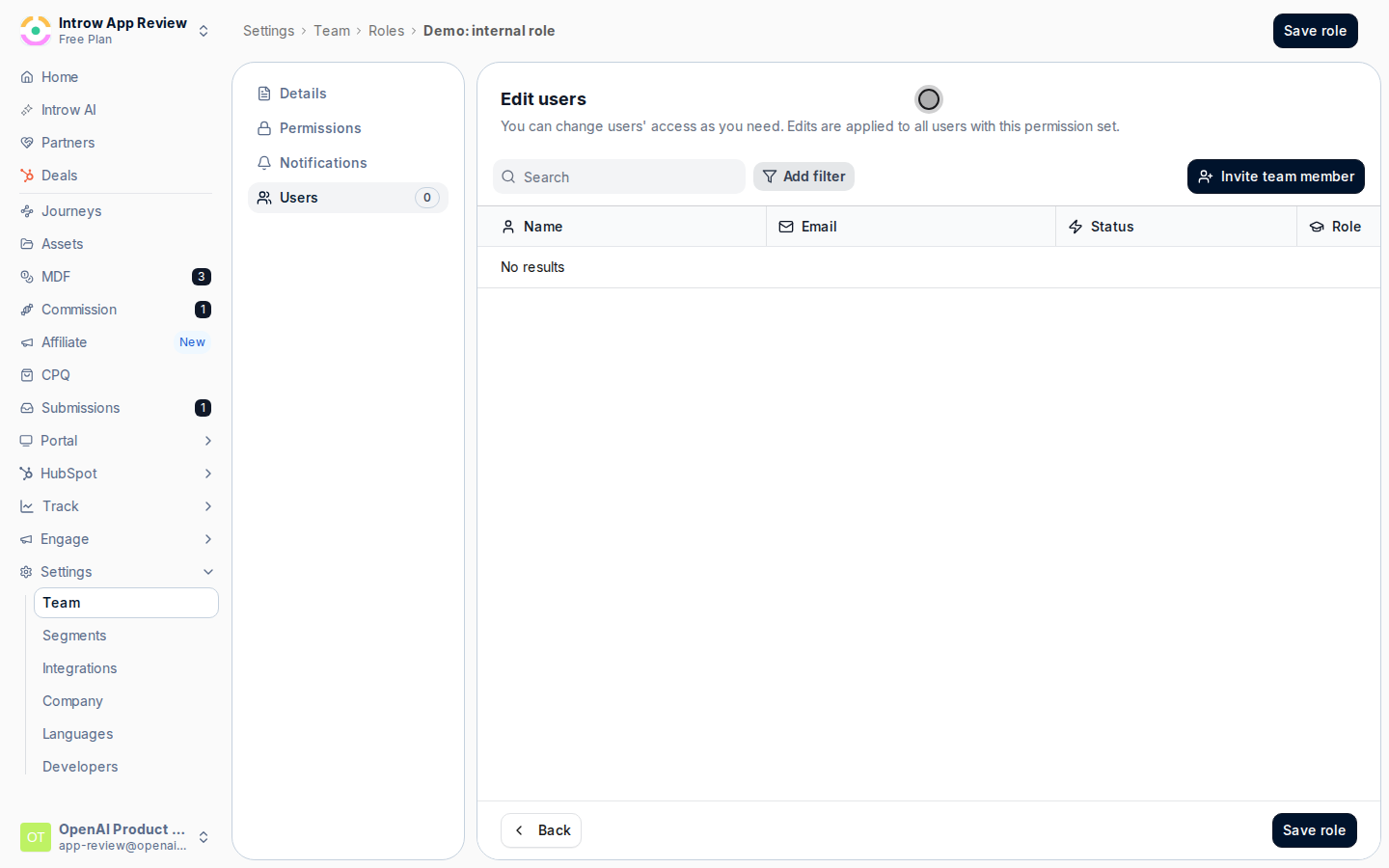Click the Email column envelope icon
Screen dimensions: 1389x868
pyautogui.click(x=786, y=227)
